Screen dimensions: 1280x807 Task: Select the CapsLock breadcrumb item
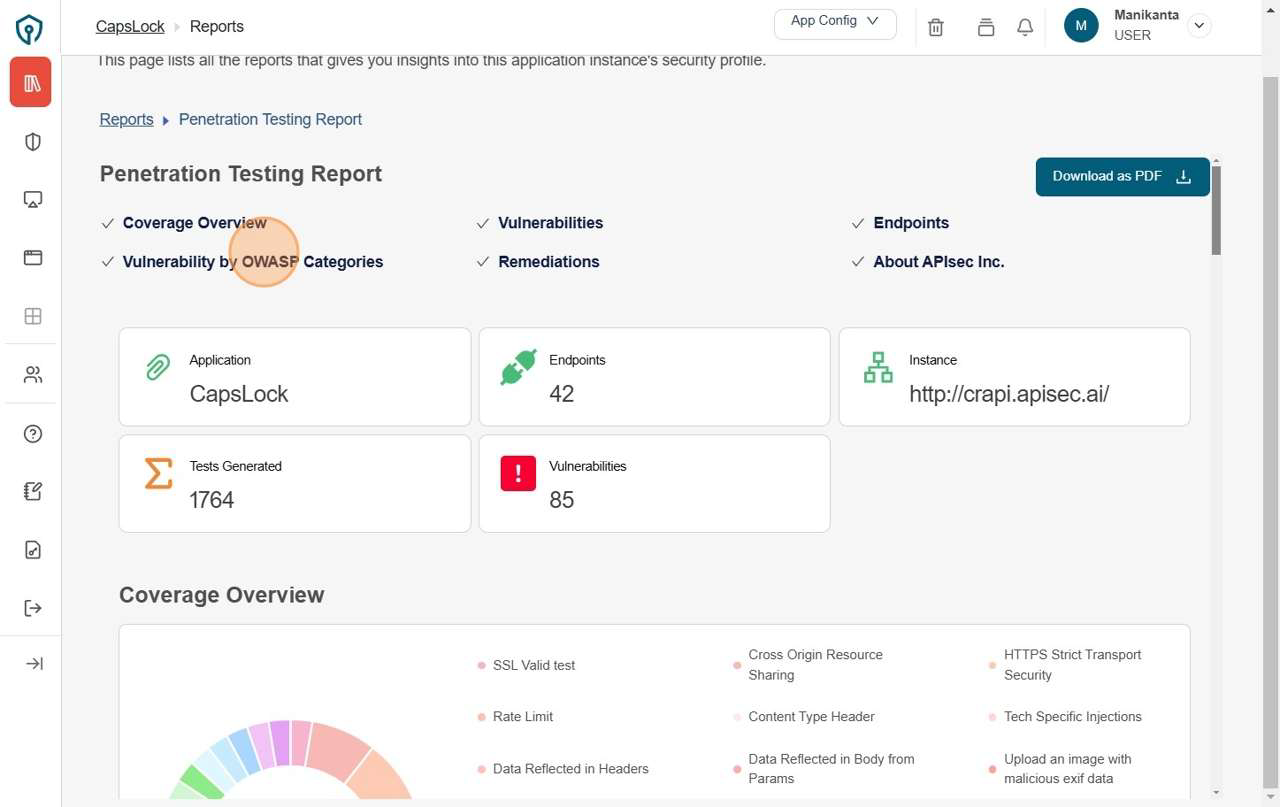click(129, 26)
